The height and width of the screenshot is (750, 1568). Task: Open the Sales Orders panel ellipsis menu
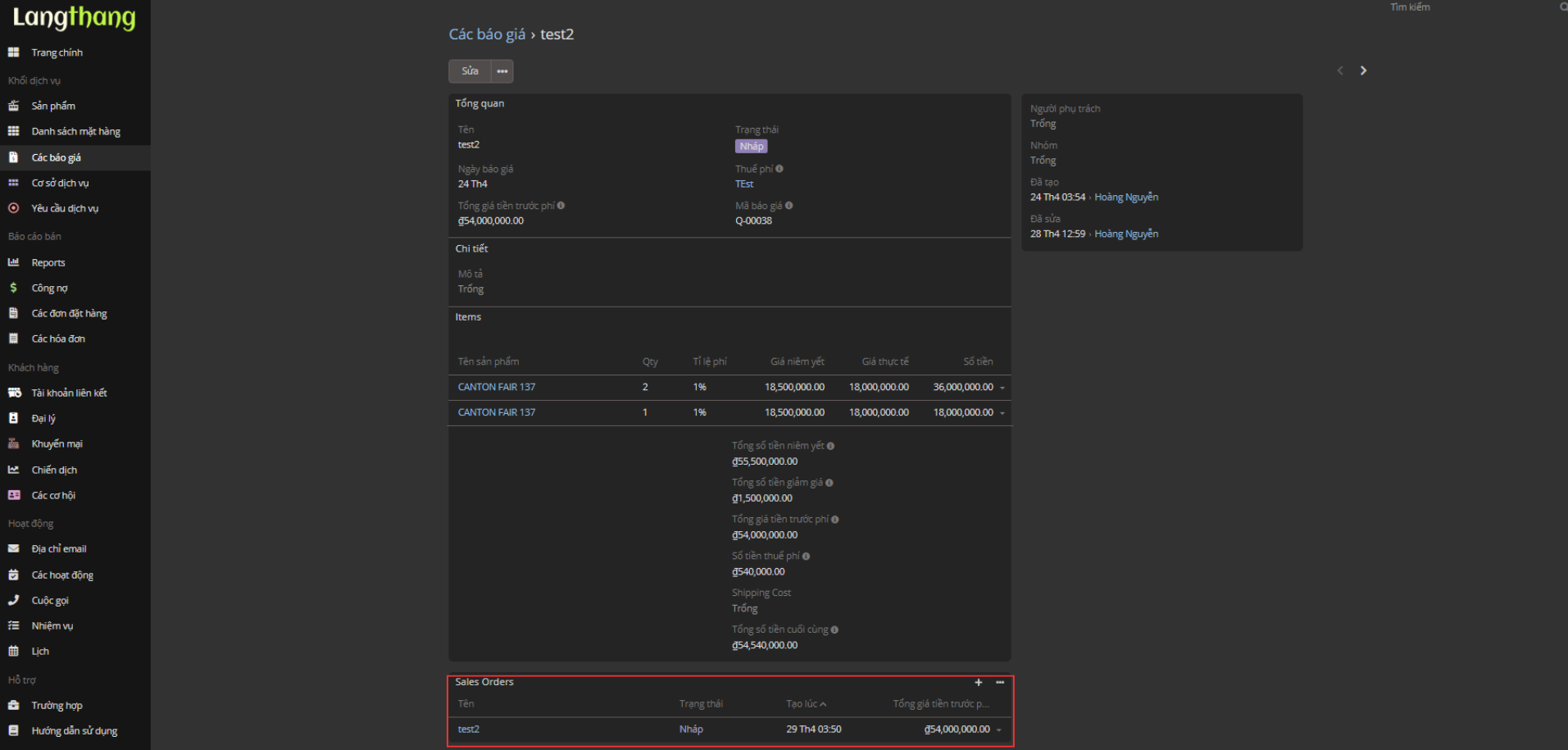pyautogui.click(x=1000, y=682)
